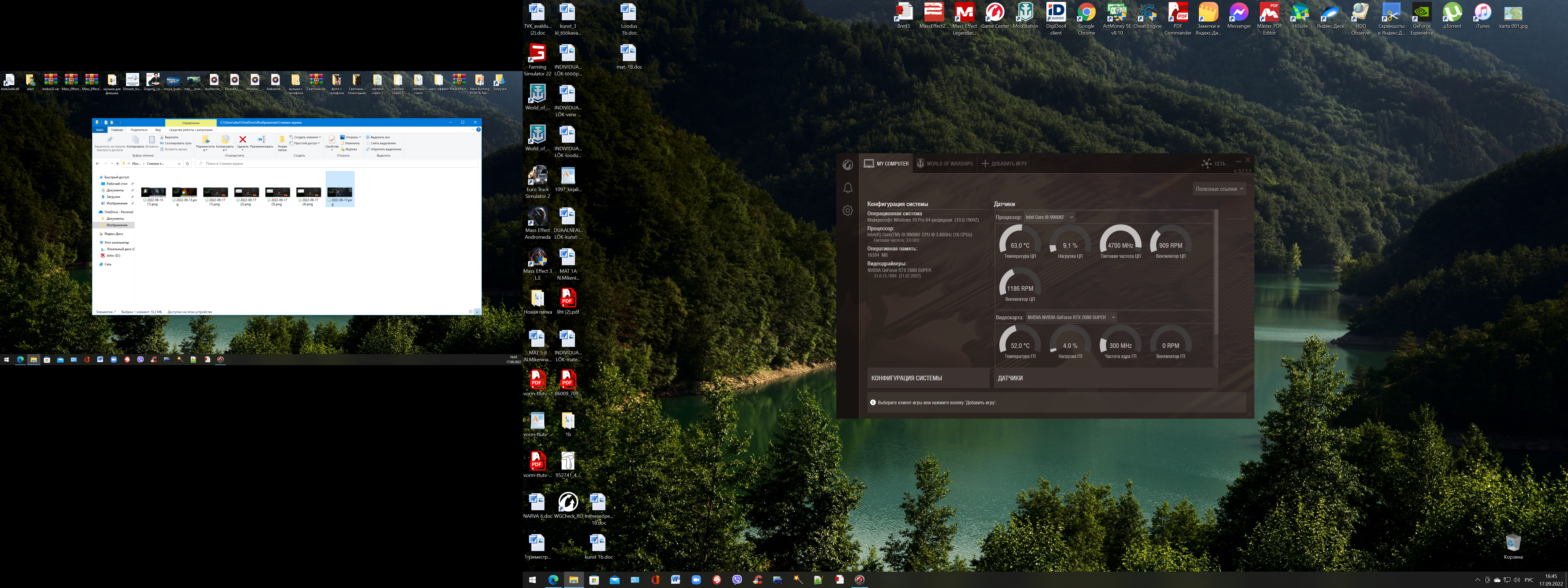The width and height of the screenshot is (1568, 588).
Task: Expand Создать элемент dropdown in ribbon
Action: pos(305,137)
